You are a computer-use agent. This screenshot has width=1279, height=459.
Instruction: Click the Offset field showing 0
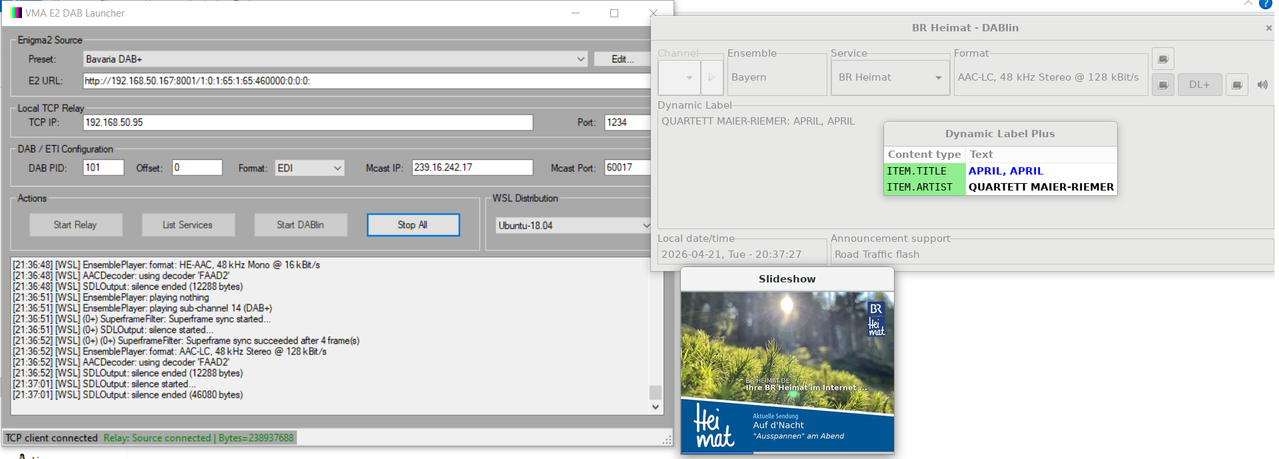coord(197,168)
